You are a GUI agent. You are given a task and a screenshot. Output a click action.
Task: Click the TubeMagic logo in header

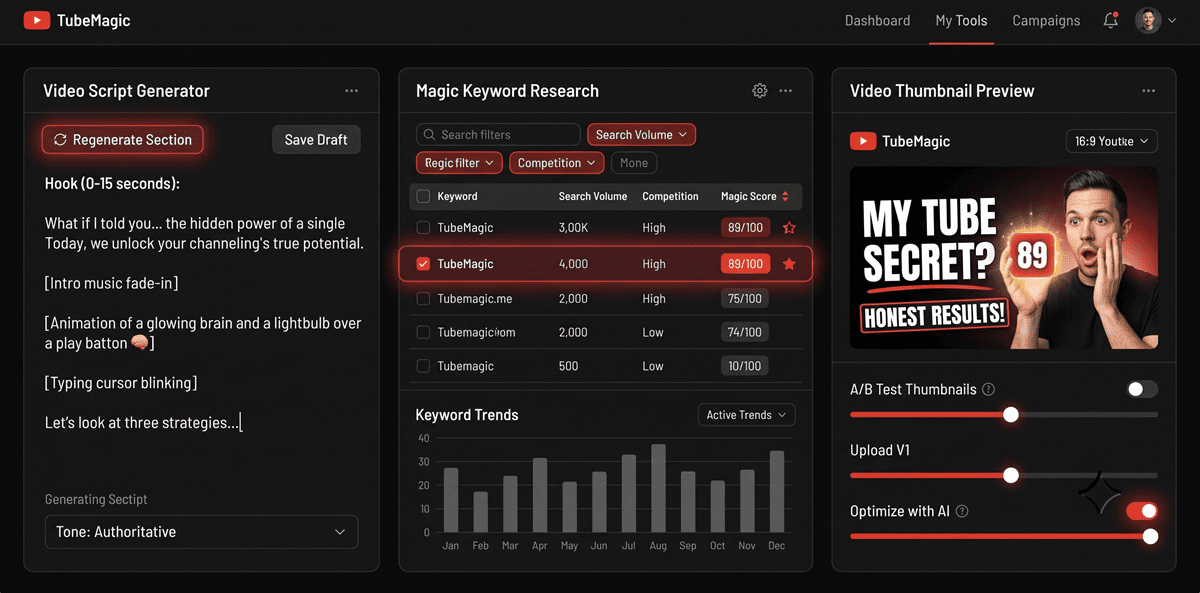pyautogui.click(x=77, y=20)
